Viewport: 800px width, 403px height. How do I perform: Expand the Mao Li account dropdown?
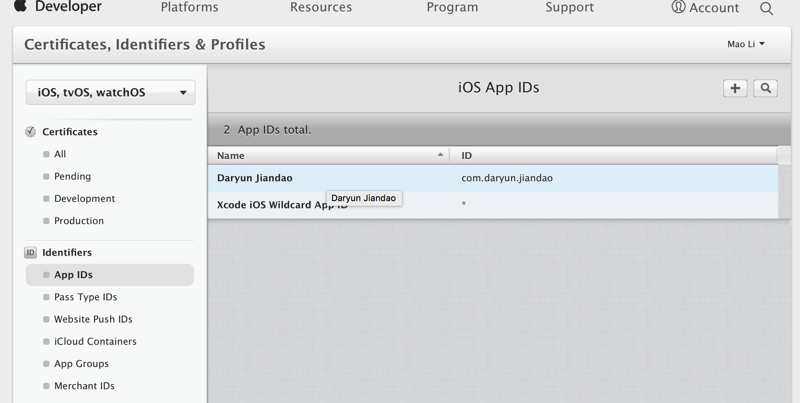click(746, 44)
